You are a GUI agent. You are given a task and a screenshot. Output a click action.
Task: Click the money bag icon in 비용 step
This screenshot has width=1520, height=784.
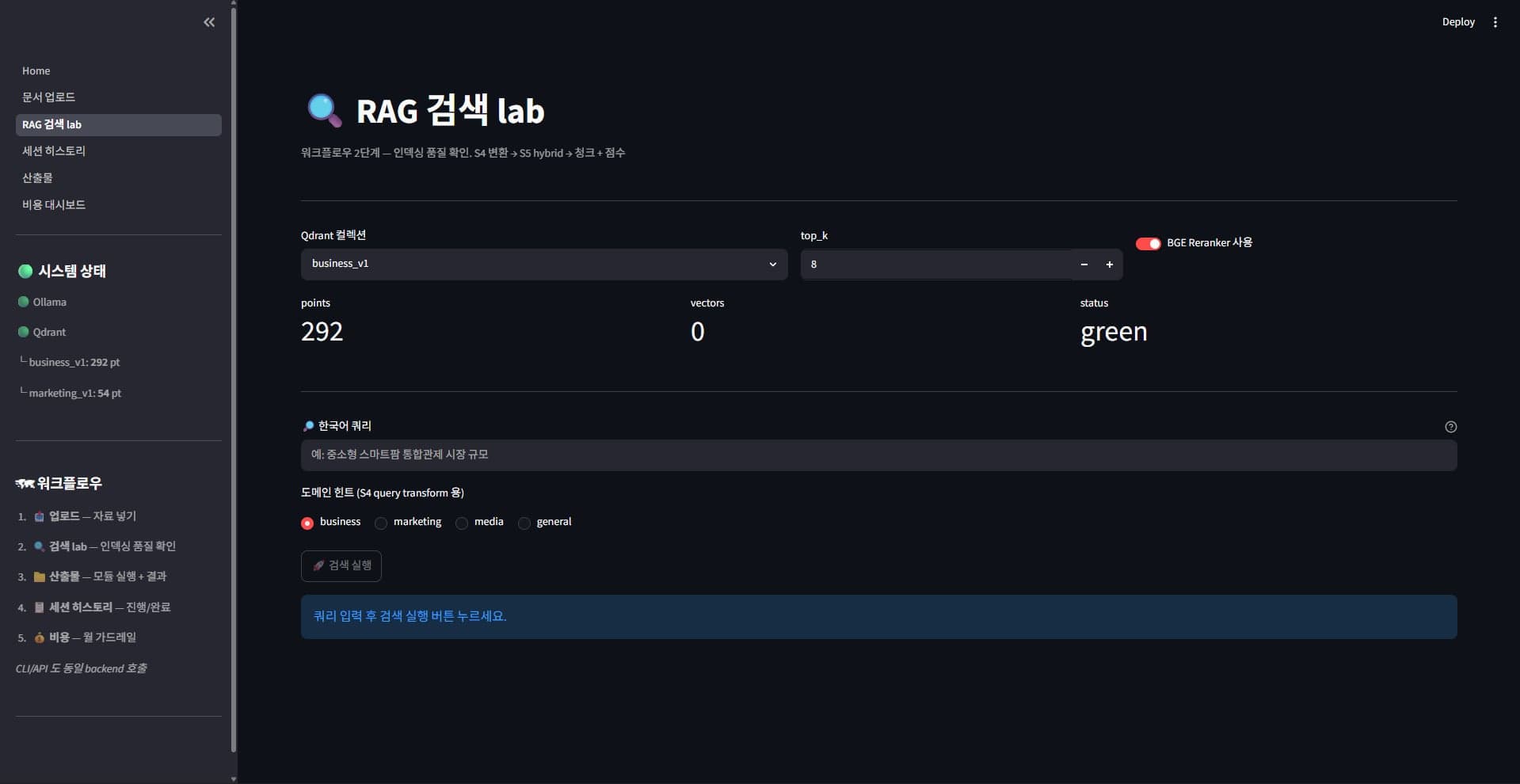(x=39, y=637)
